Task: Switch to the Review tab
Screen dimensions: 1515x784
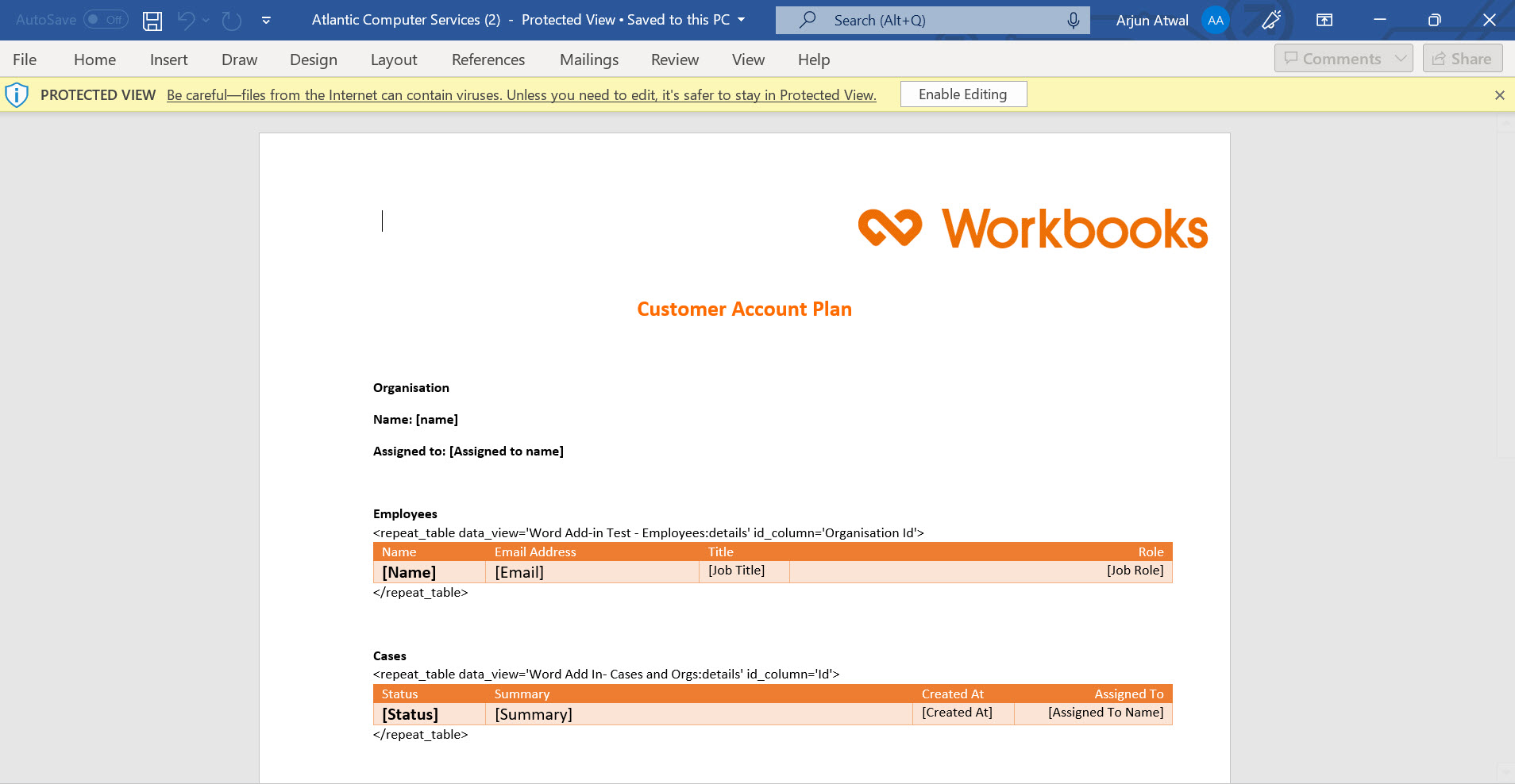Action: pos(675,60)
